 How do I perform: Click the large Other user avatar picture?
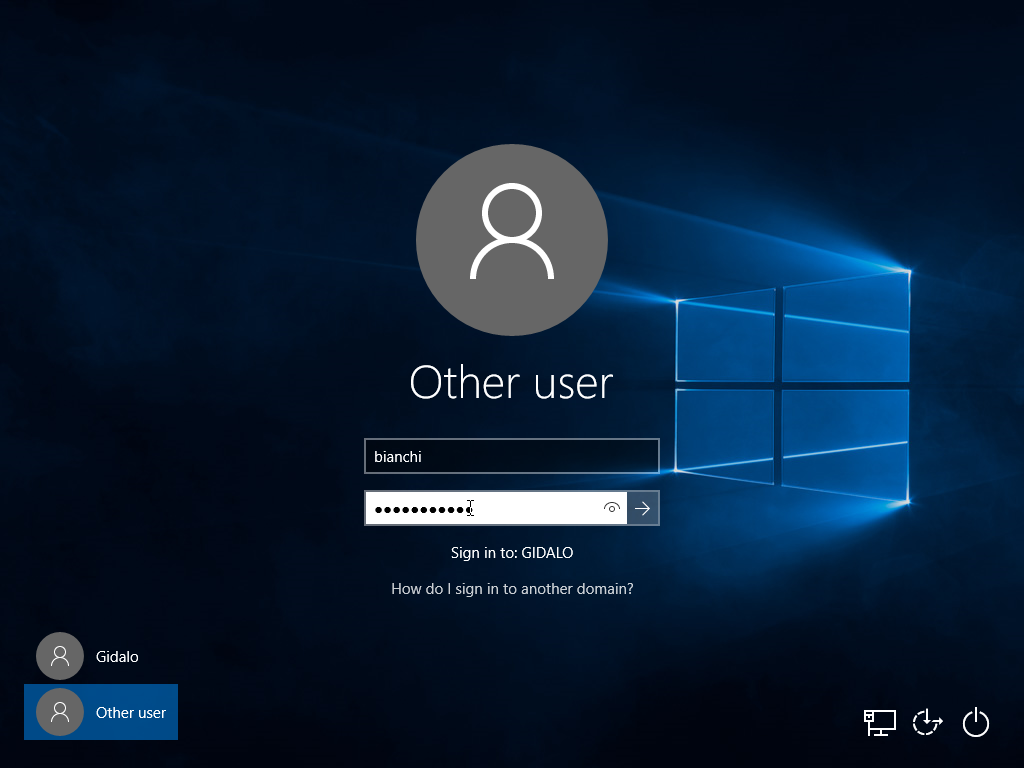tap(512, 240)
